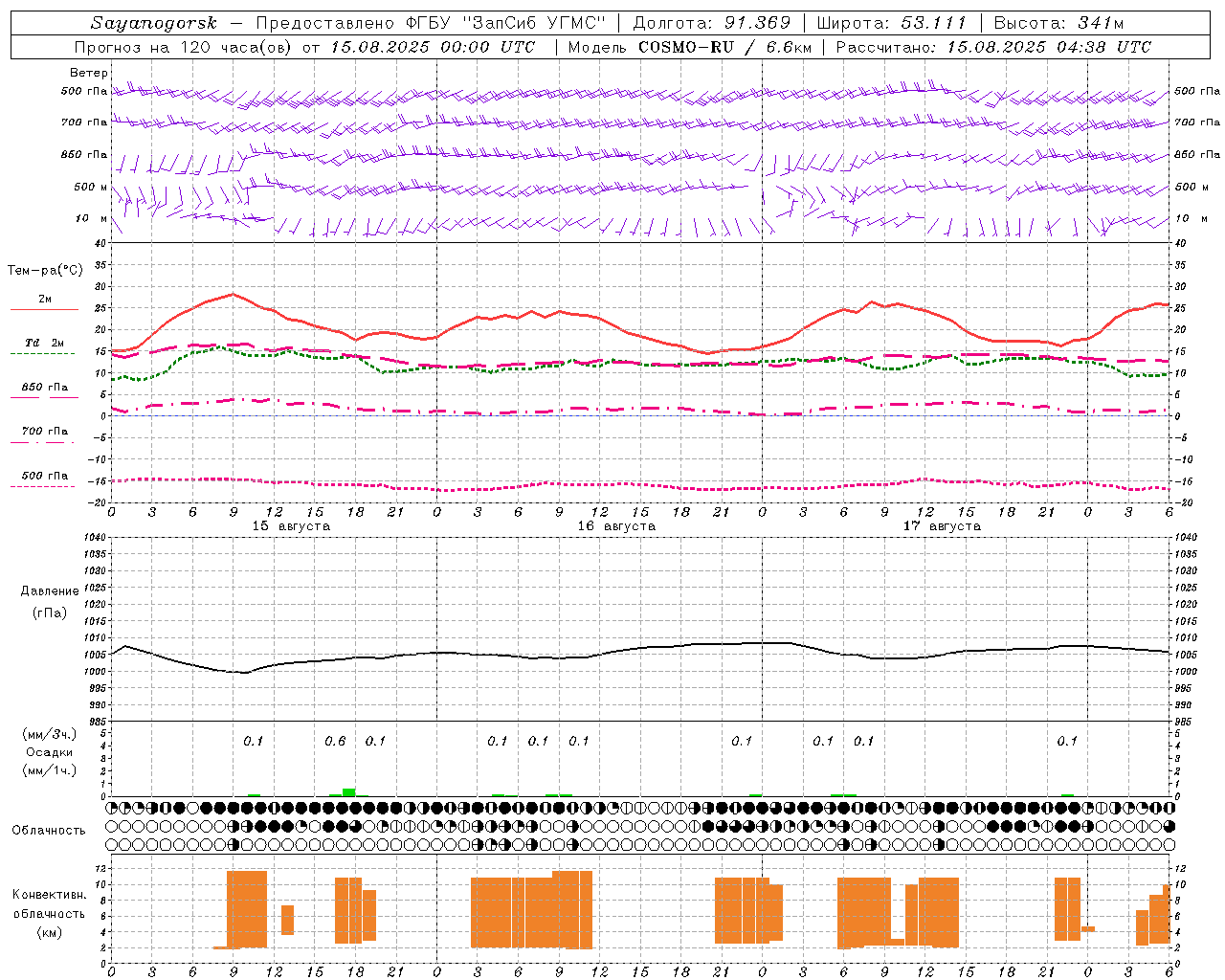The width and height of the screenshot is (1225, 980).
Task: Click the (мм/1ч.) precipitation unit label
Action: [50, 770]
